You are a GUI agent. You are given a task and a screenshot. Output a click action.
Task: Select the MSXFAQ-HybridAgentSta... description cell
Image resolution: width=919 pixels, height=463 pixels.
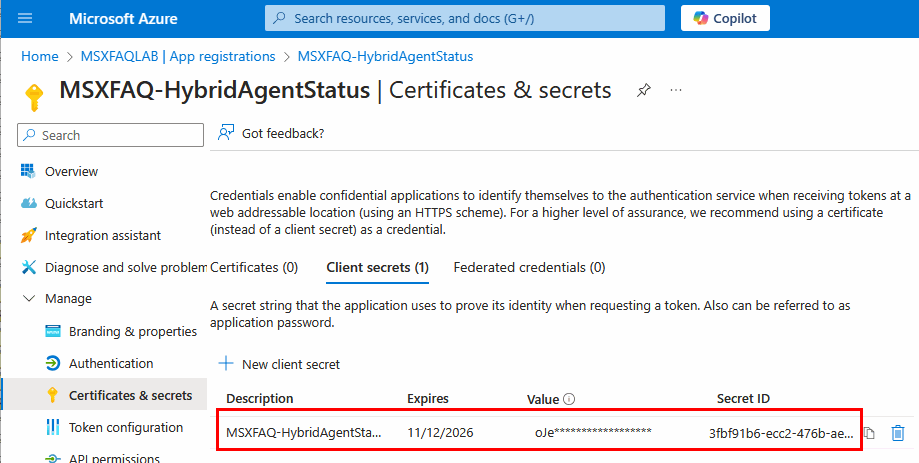pyautogui.click(x=304, y=433)
